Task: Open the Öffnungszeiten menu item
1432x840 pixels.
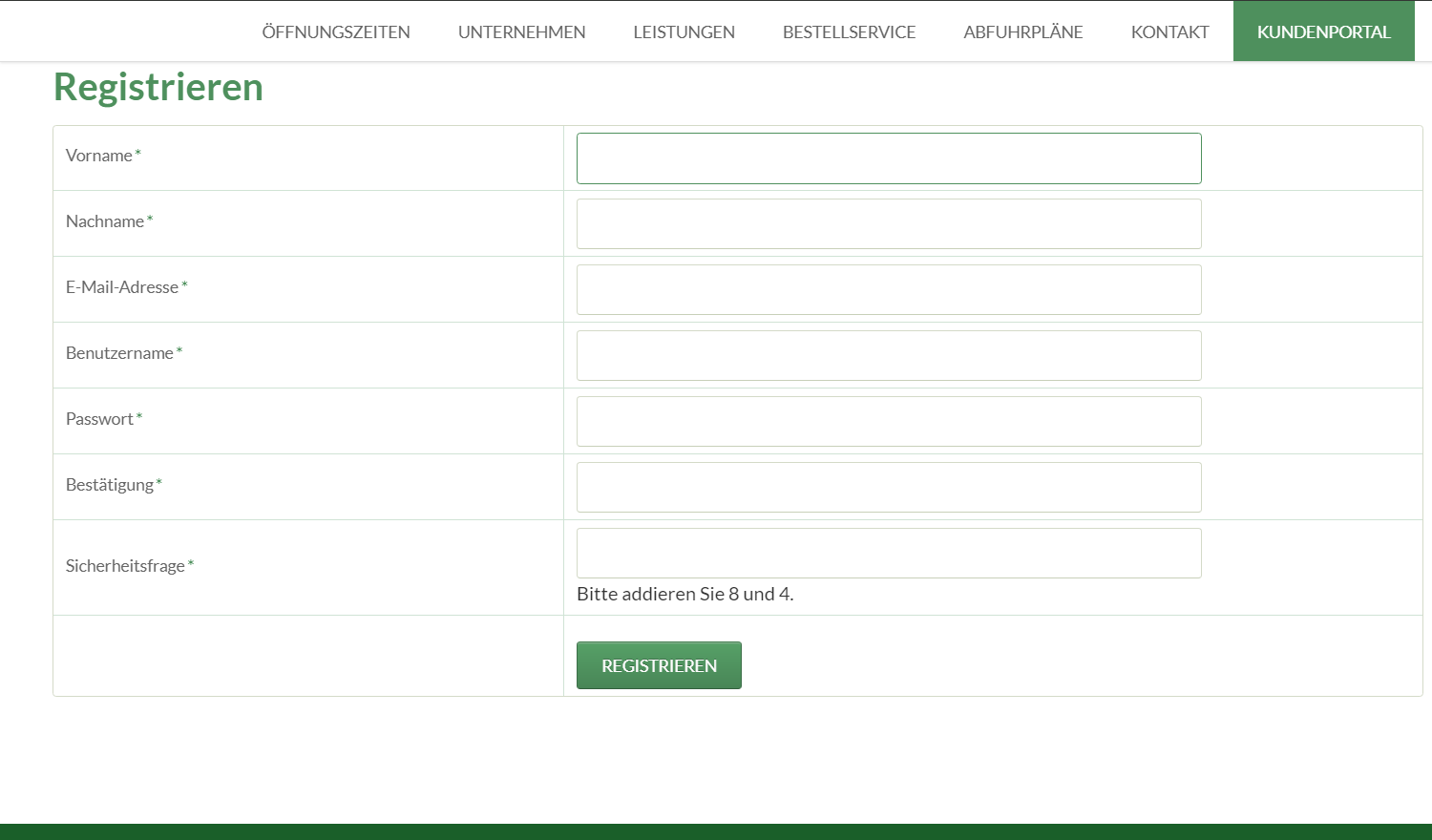Action: pos(336,32)
